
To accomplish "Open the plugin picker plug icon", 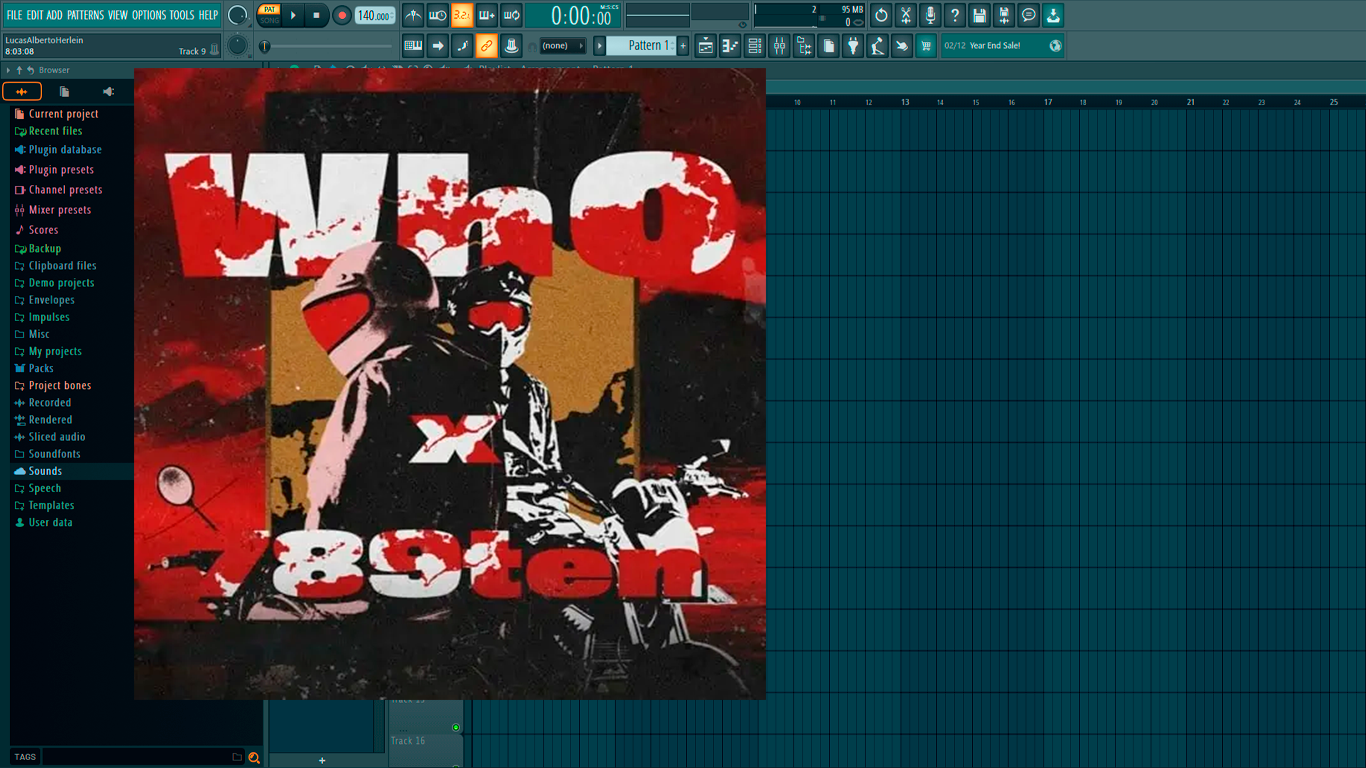I will 853,46.
